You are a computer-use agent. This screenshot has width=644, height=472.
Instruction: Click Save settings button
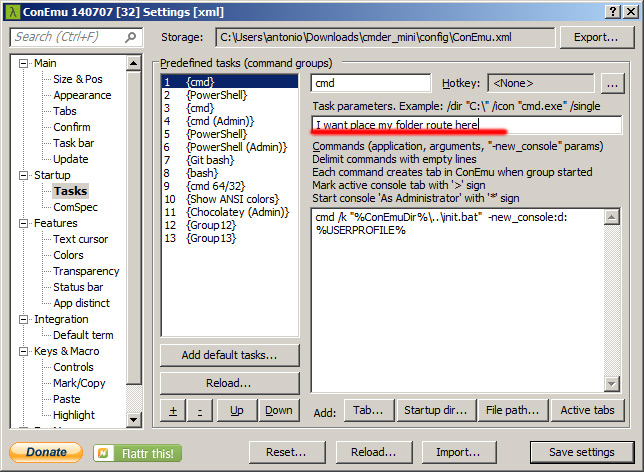[582, 452]
